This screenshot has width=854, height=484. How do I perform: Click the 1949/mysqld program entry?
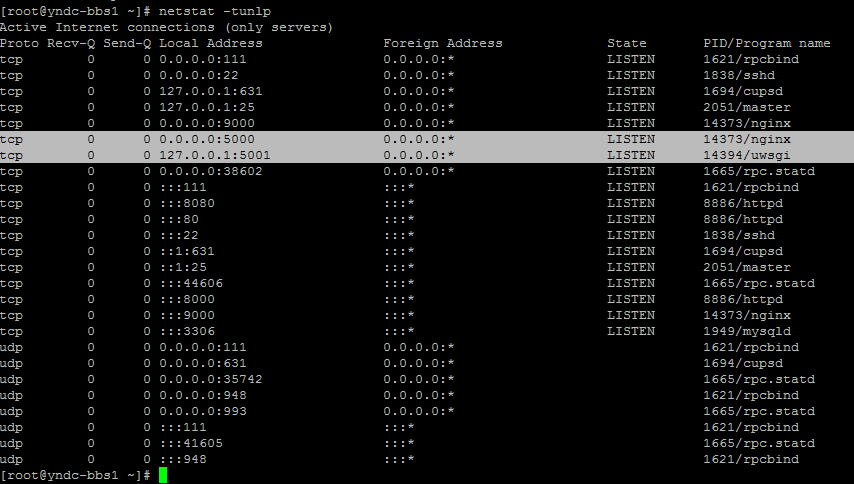[747, 331]
